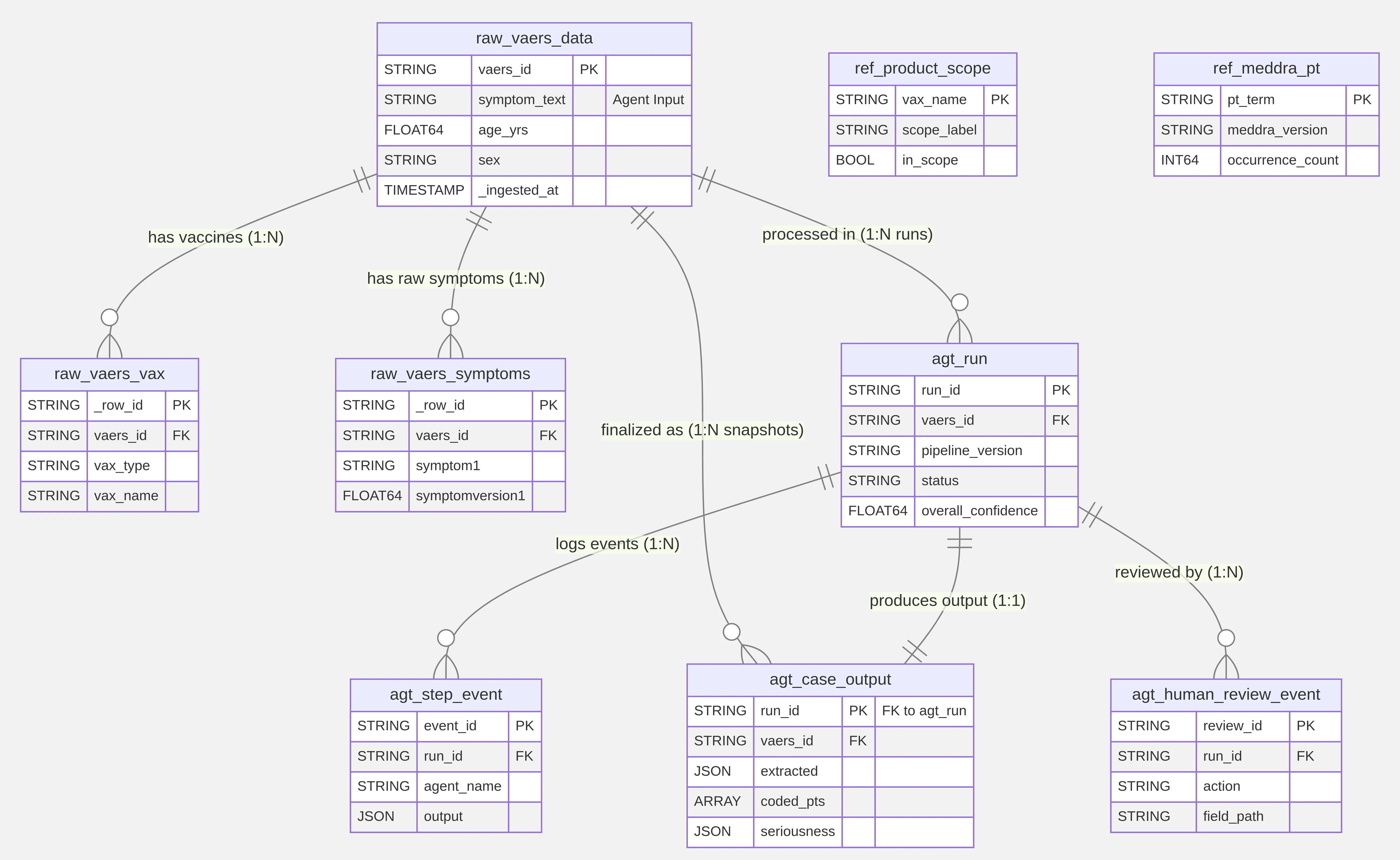Click the symptom1 field
This screenshot has height=860, width=1400.
coord(470,466)
